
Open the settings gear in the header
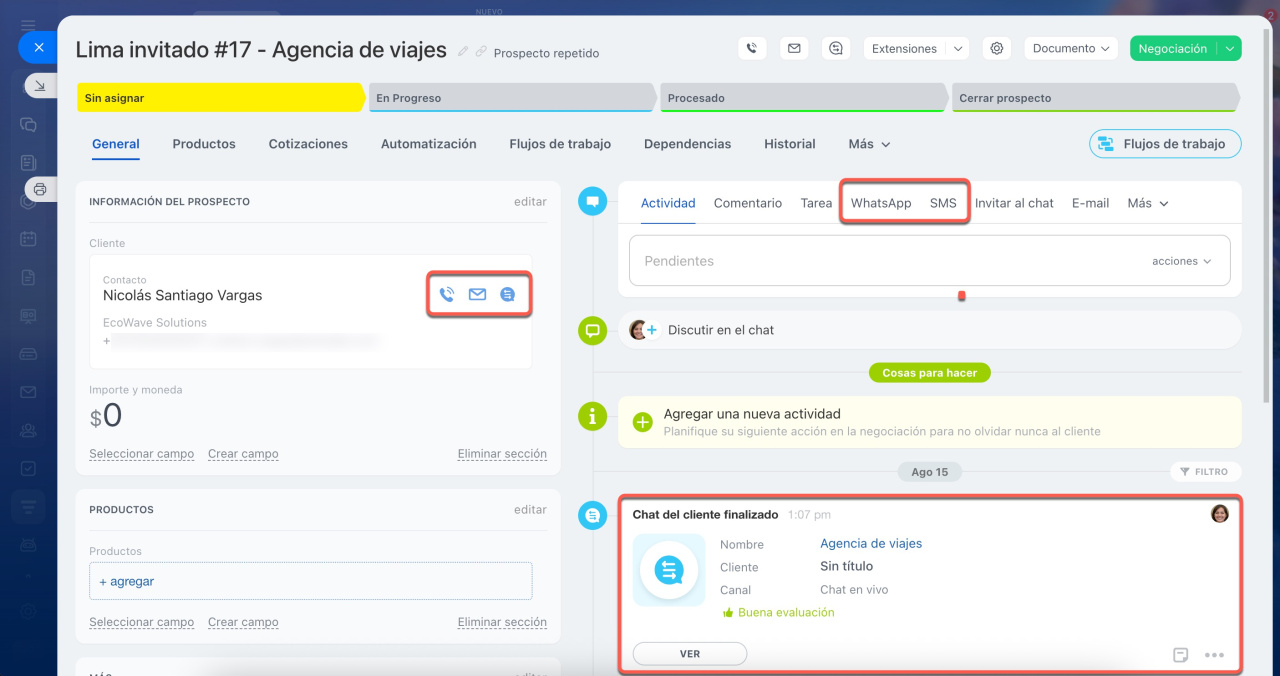(x=994, y=48)
